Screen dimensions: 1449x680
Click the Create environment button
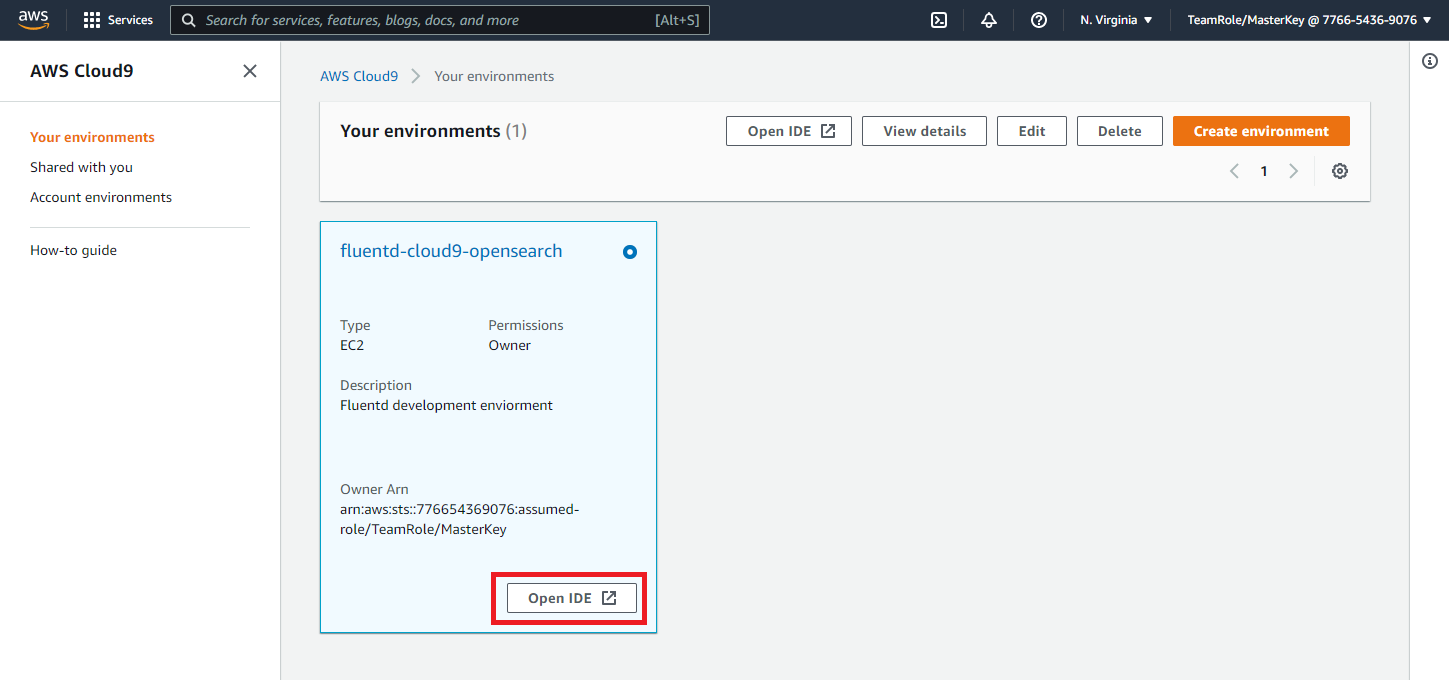click(1261, 131)
